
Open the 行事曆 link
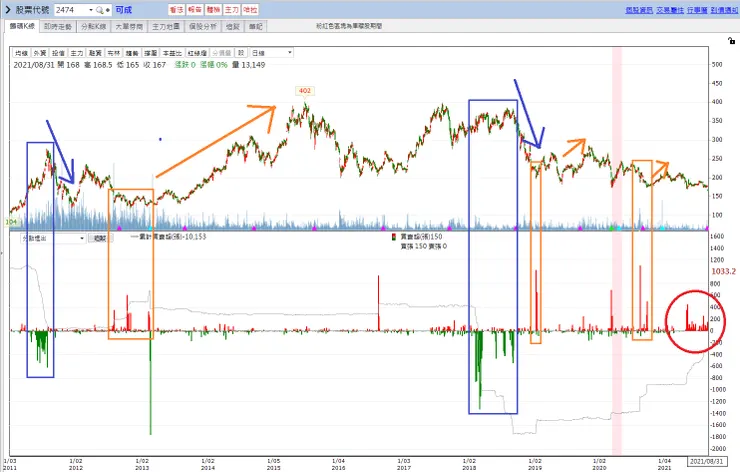tap(698, 10)
